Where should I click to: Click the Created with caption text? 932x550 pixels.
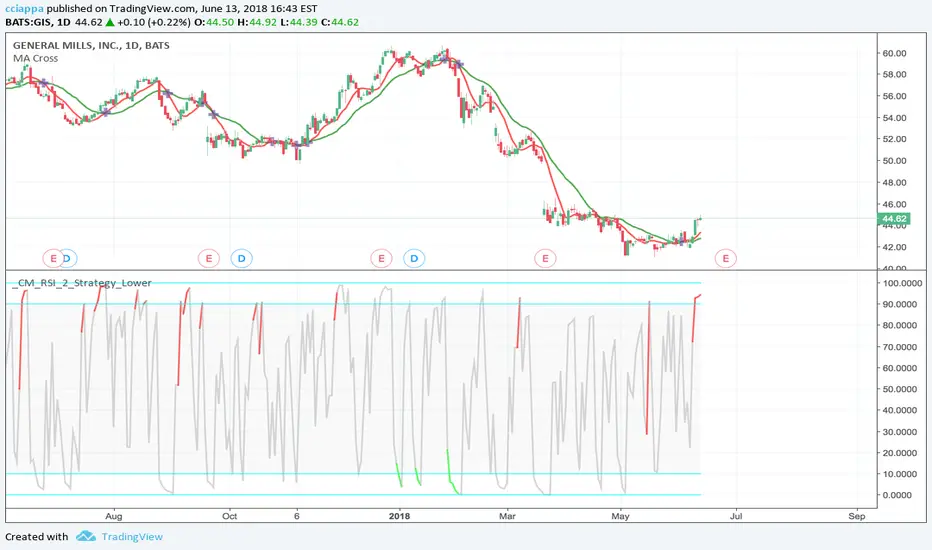37,537
